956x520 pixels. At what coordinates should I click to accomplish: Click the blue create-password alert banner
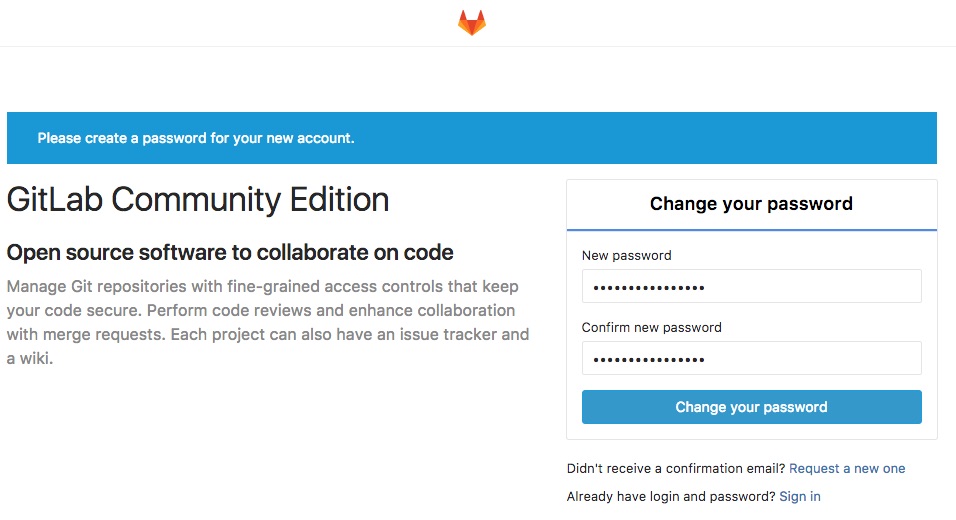(472, 138)
